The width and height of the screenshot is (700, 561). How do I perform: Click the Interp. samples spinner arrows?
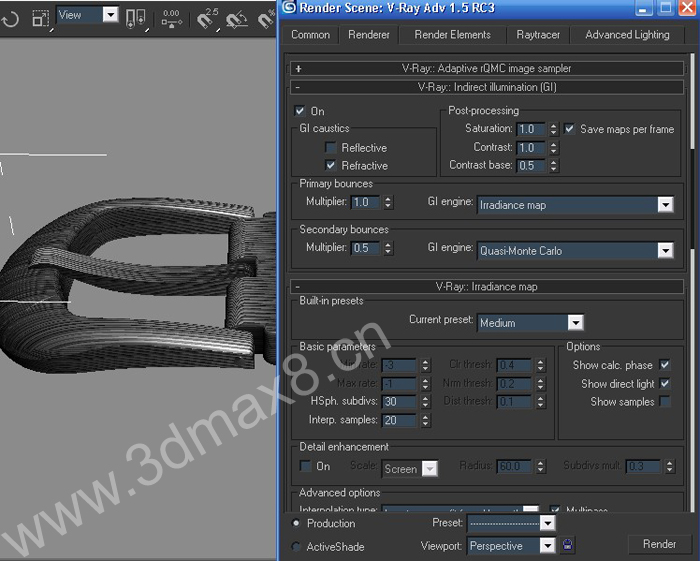point(425,420)
